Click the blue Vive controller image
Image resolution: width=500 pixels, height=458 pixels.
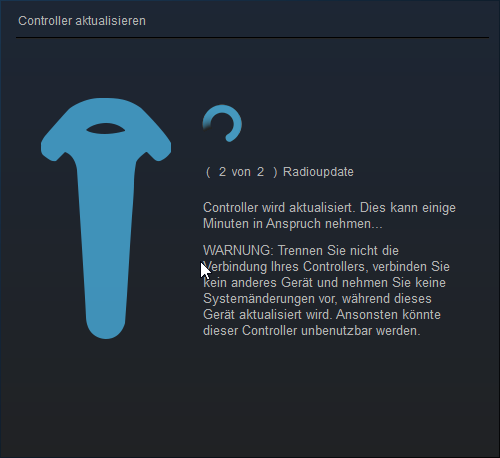pyautogui.click(x=106, y=218)
